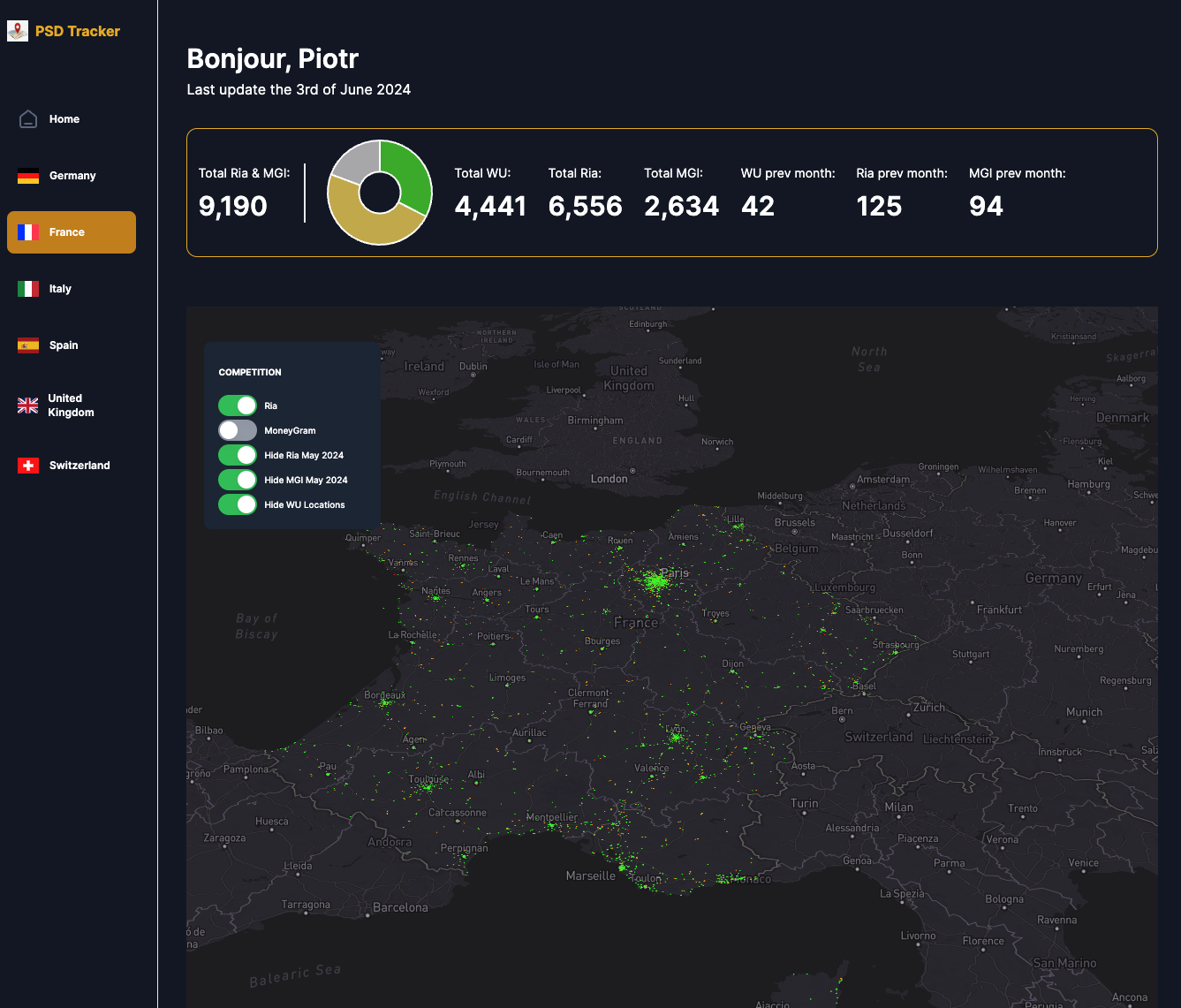The height and width of the screenshot is (1008, 1181).
Task: Click the Total Ria value 6,556
Action: tap(585, 206)
